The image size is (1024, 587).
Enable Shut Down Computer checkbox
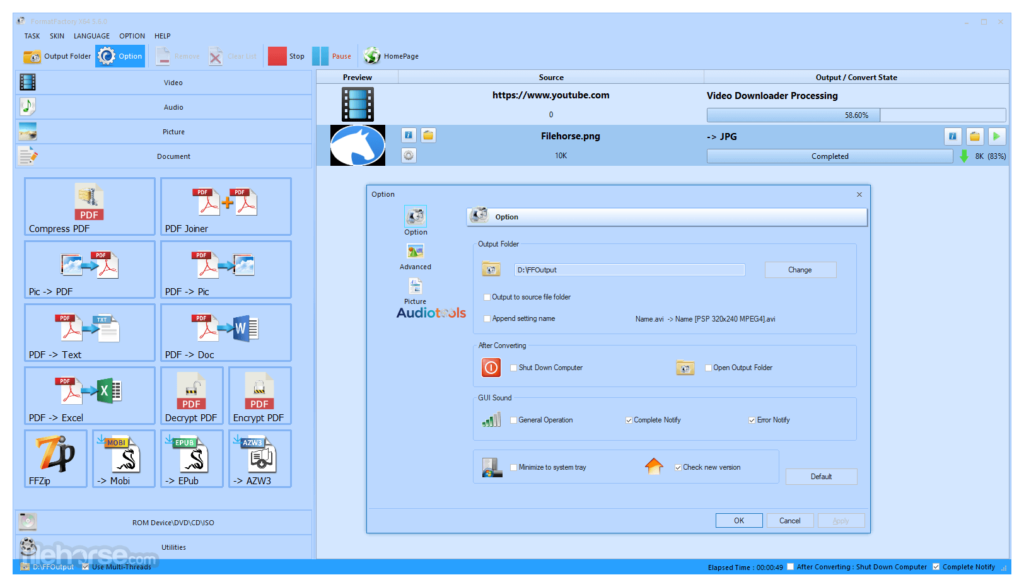tap(514, 368)
